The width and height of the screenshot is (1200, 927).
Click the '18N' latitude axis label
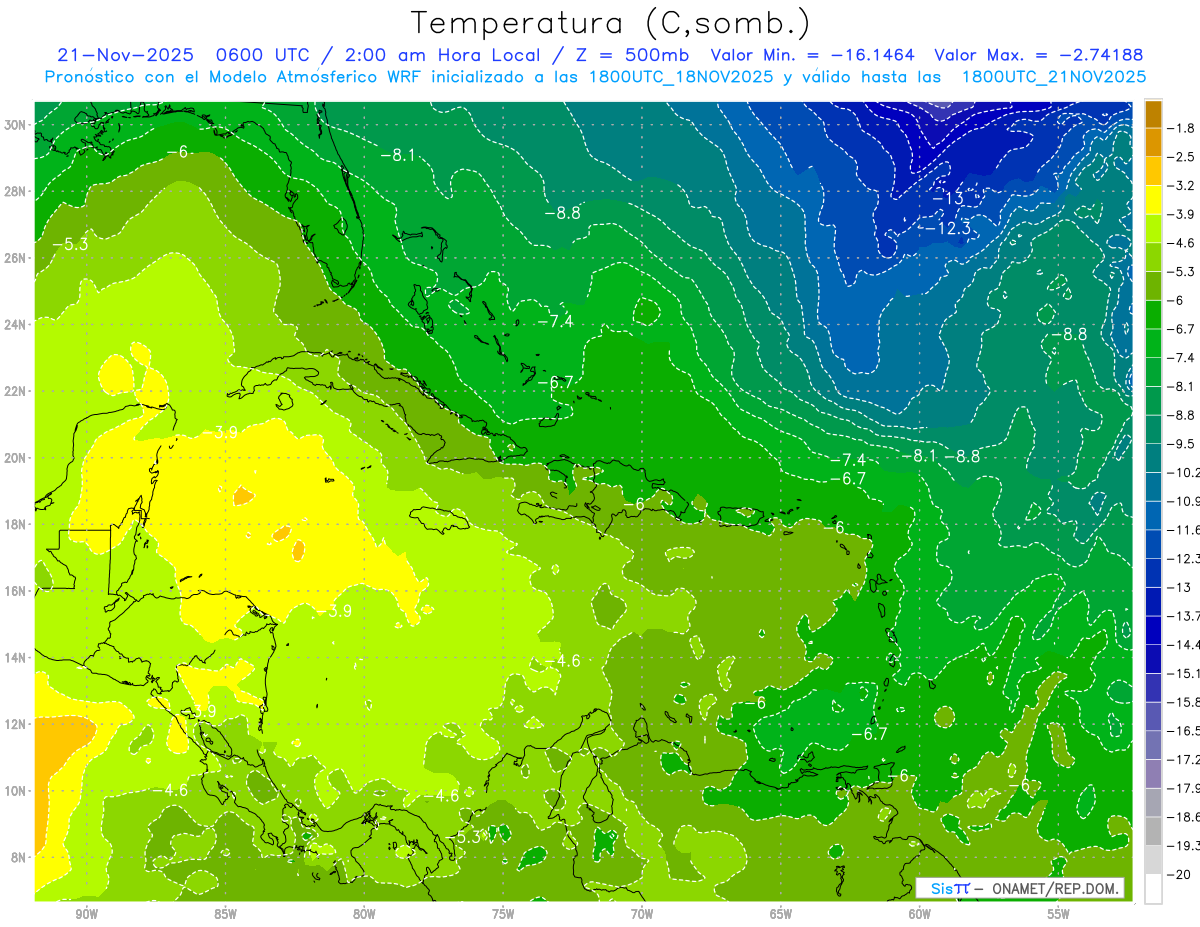(15, 524)
